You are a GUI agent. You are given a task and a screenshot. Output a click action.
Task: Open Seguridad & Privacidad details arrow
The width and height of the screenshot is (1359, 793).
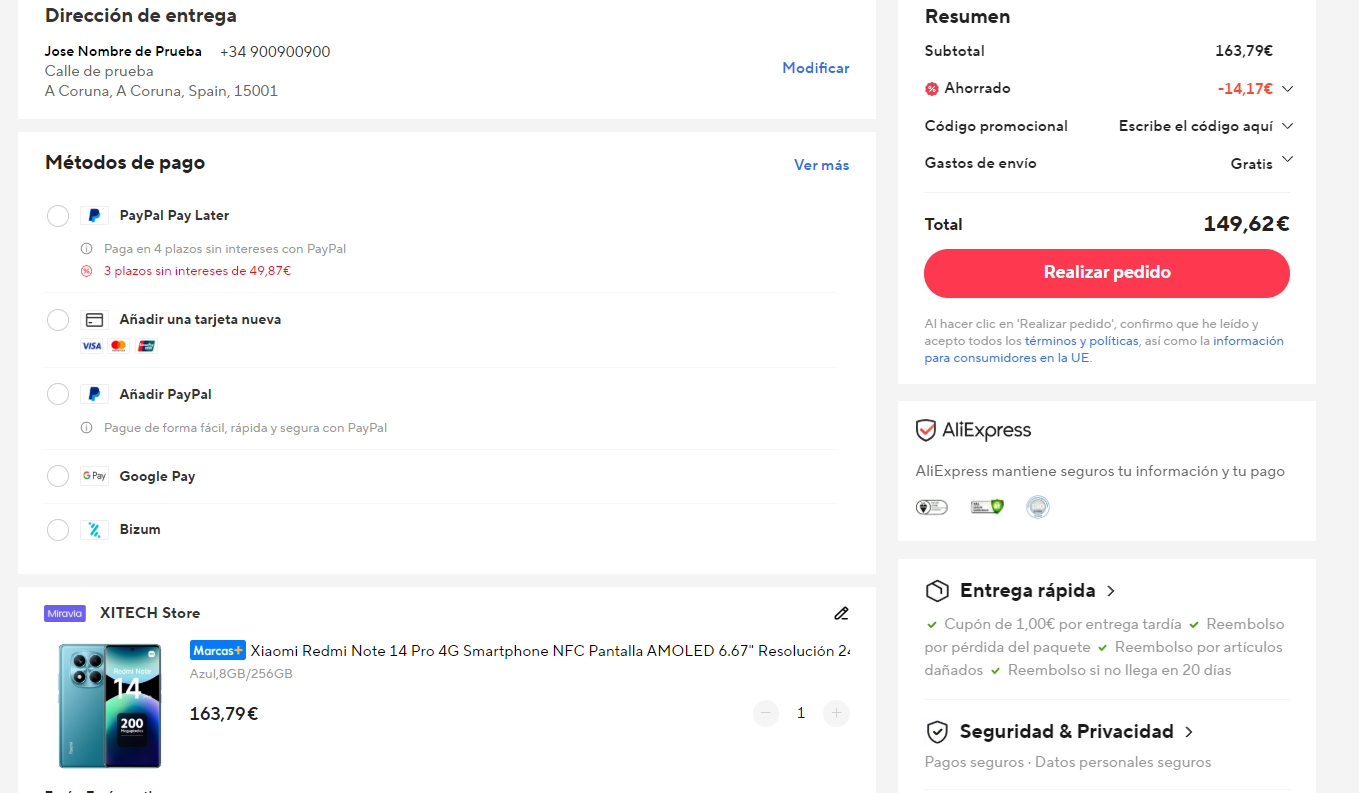(x=1189, y=732)
